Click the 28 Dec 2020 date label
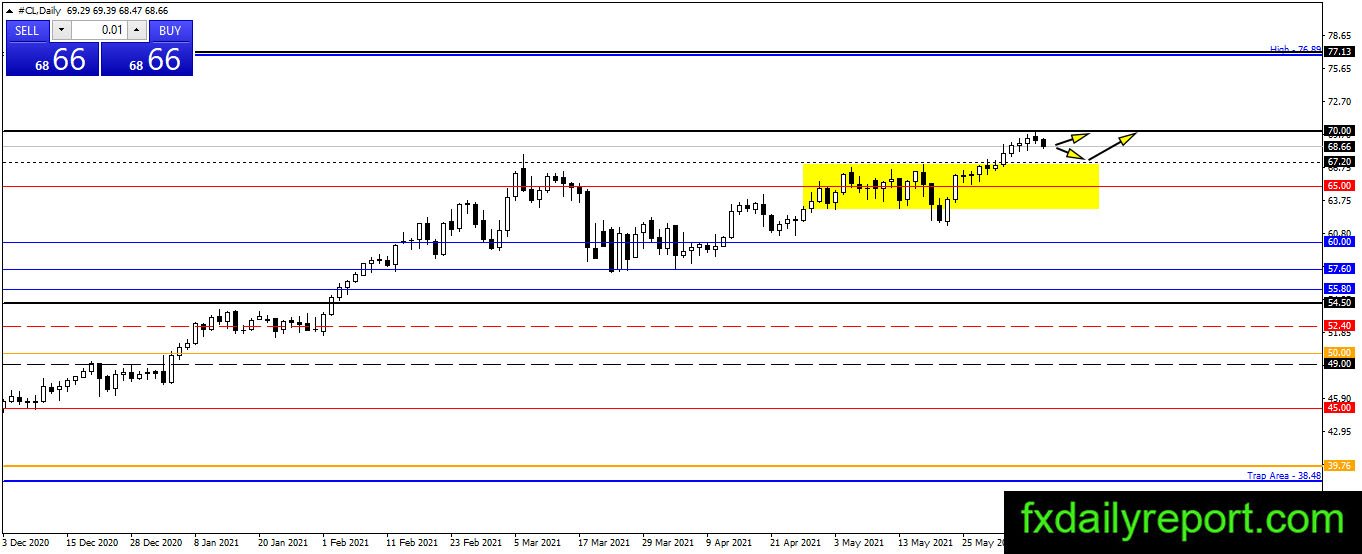 point(155,543)
